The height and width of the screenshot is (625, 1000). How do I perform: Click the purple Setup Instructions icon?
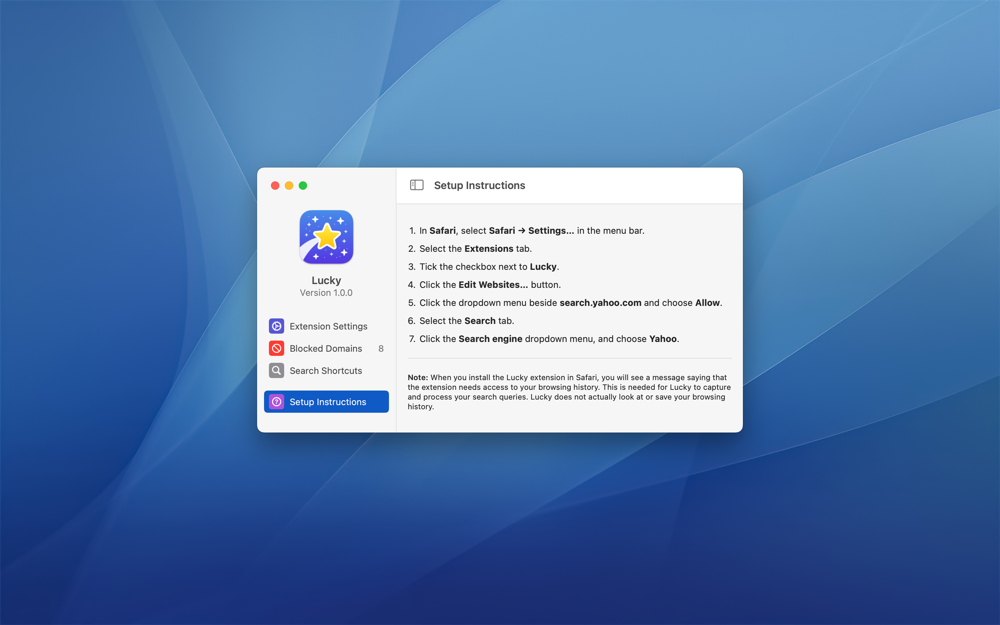276,402
